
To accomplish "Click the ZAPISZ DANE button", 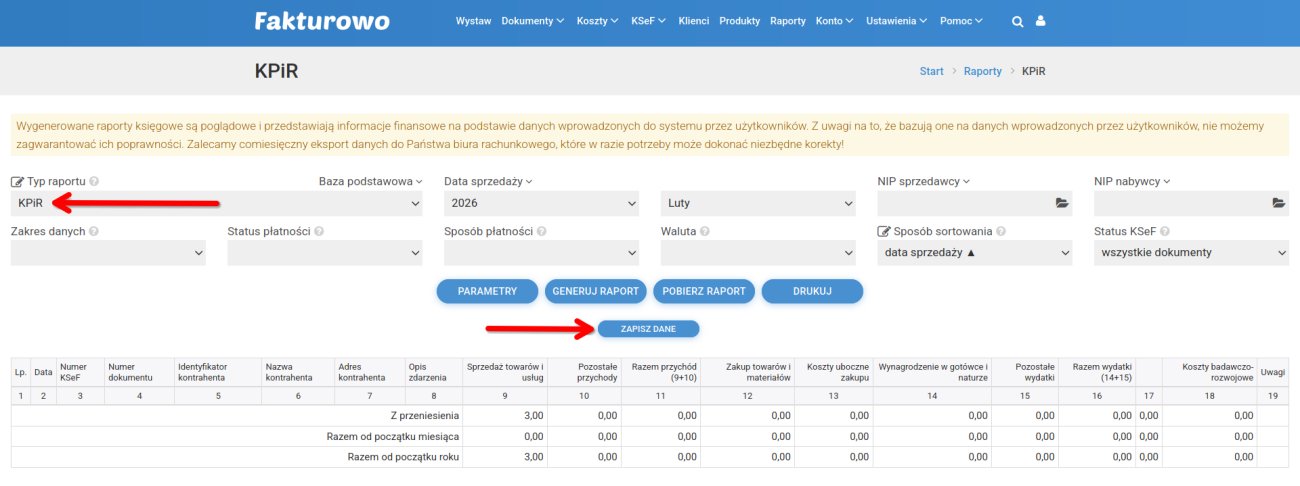I will pos(648,328).
